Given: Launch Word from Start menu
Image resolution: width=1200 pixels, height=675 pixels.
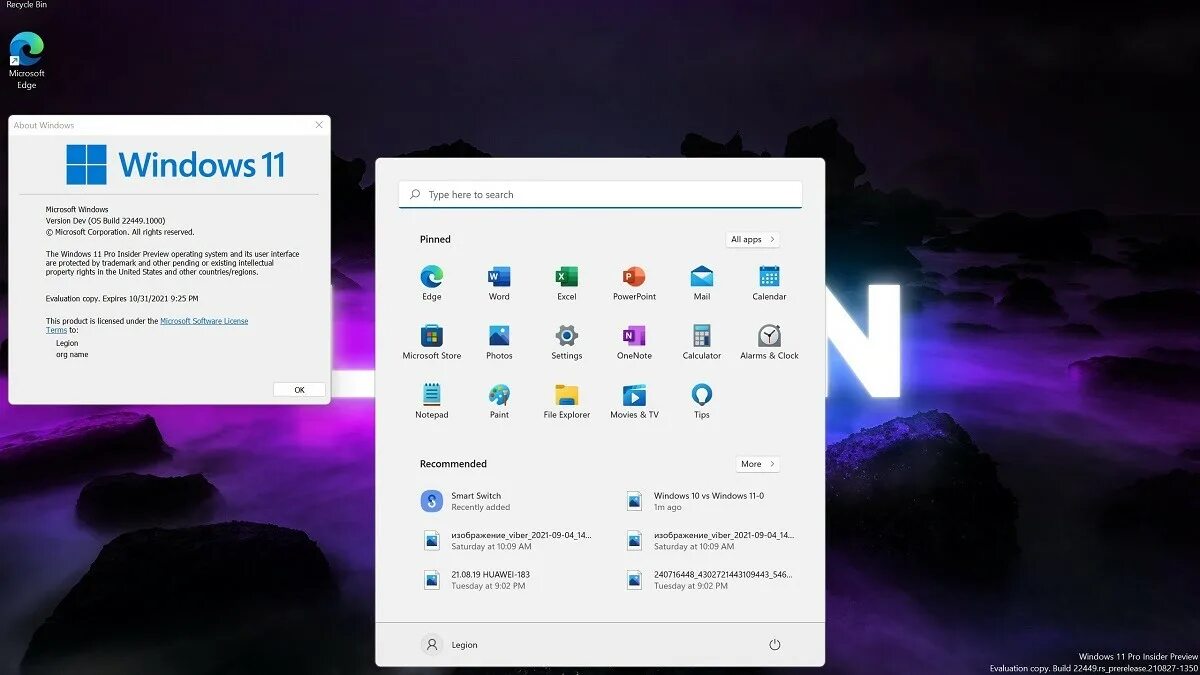Looking at the screenshot, I should (x=499, y=283).
